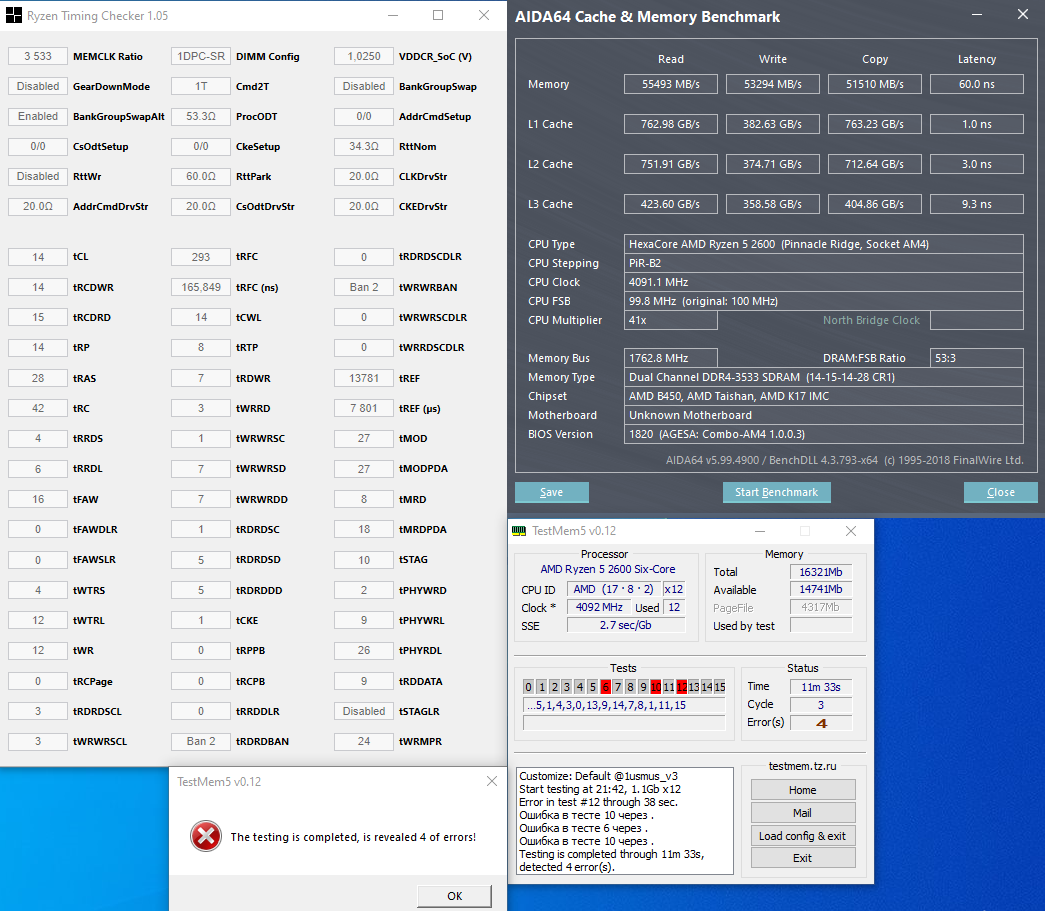Viewport: 1045px width, 911px height.
Task: Click the tWRWRBAN Ban 2 field
Action: [x=364, y=287]
